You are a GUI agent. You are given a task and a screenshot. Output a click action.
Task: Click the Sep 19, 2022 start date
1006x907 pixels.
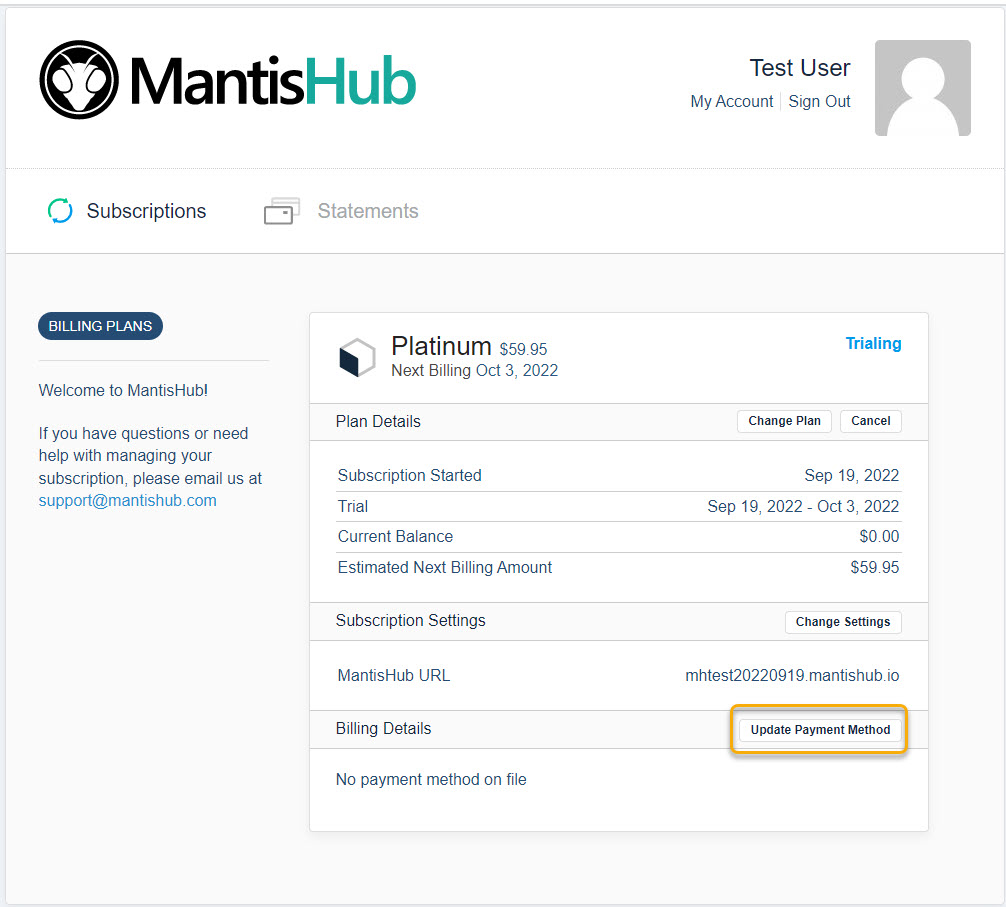coord(851,475)
